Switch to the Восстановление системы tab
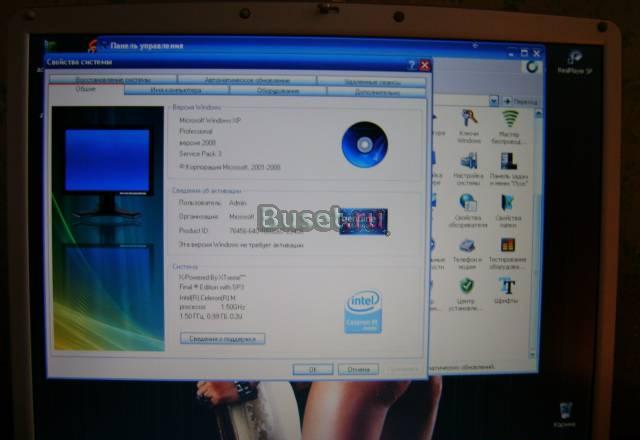640x440 pixels. pos(113,79)
